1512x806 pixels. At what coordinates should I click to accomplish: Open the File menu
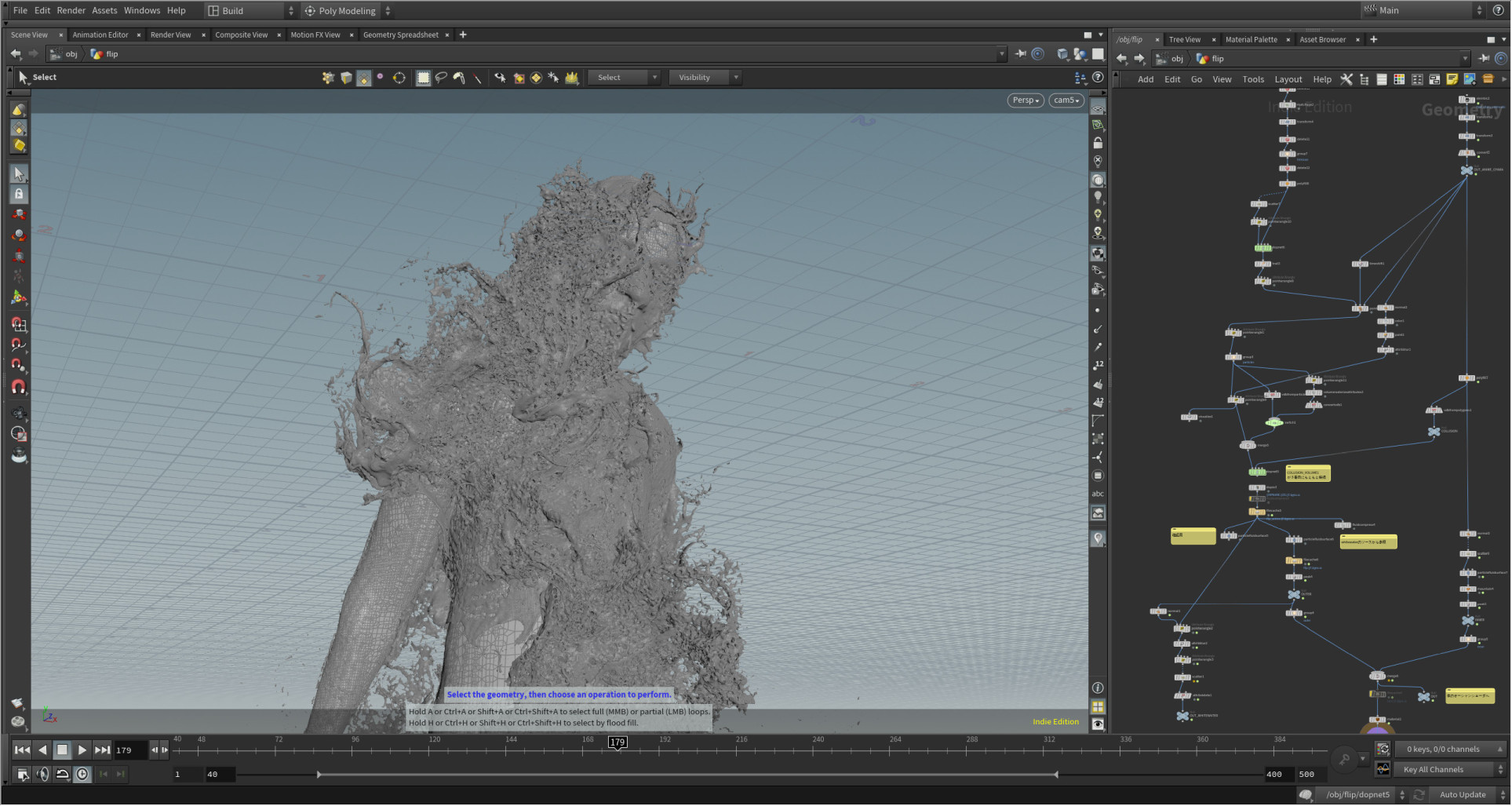pos(20,10)
